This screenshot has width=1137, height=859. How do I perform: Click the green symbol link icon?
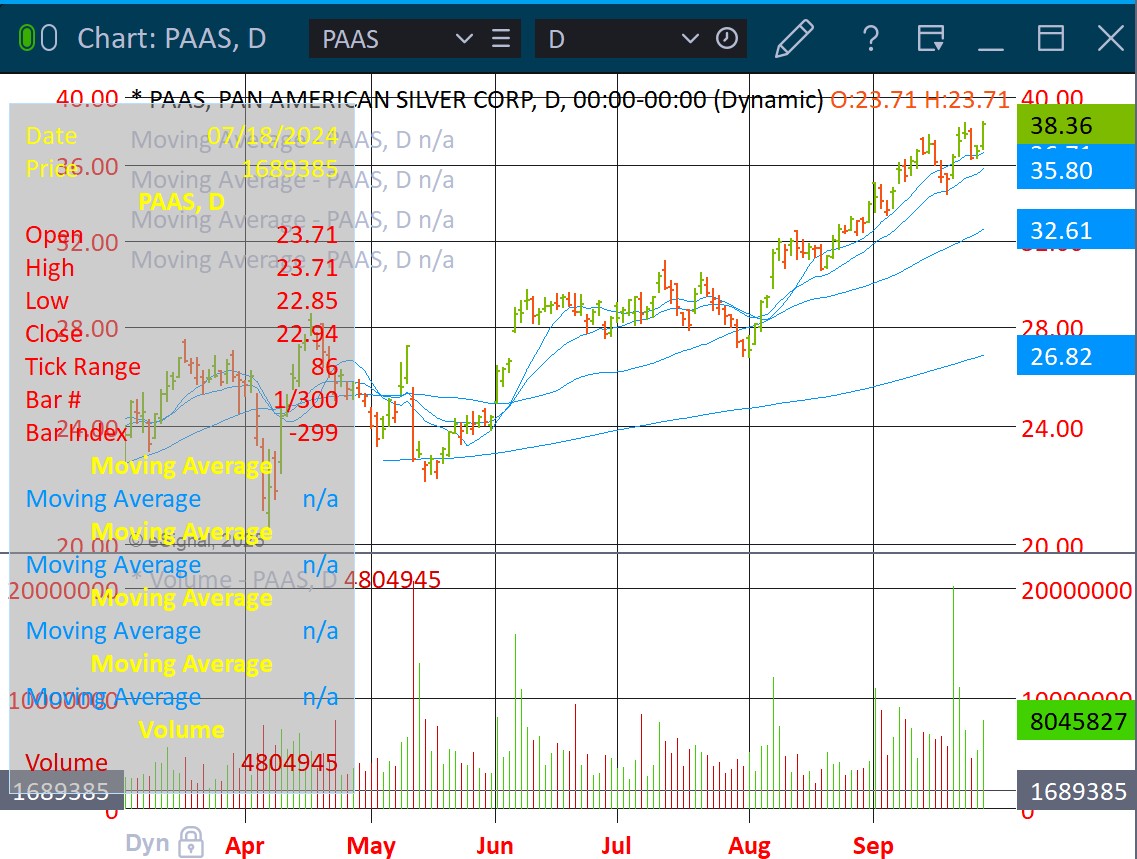pos(39,39)
